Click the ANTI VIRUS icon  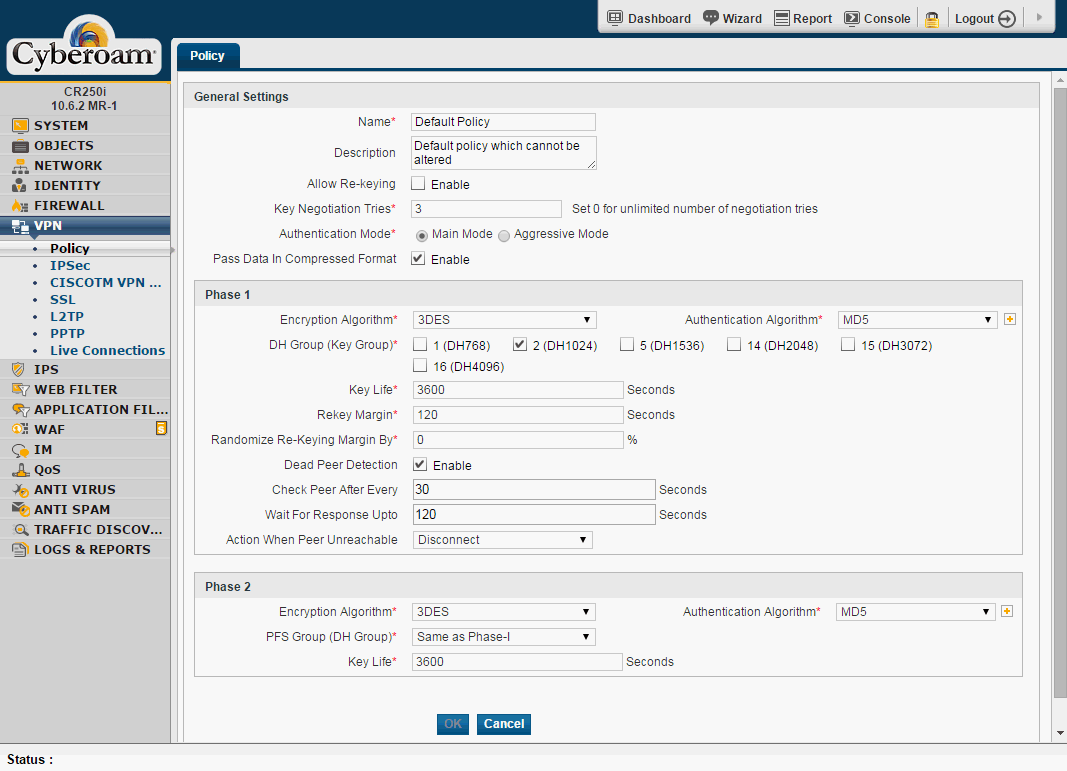[20, 489]
